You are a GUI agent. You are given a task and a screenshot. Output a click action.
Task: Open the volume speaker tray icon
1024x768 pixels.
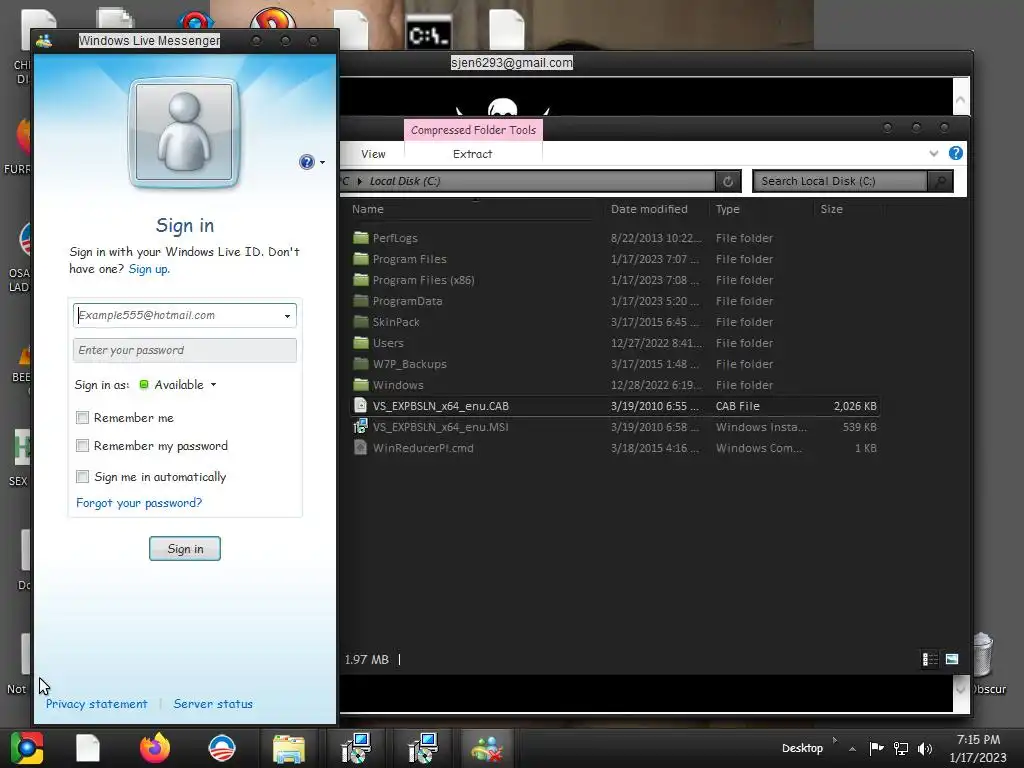(x=924, y=748)
